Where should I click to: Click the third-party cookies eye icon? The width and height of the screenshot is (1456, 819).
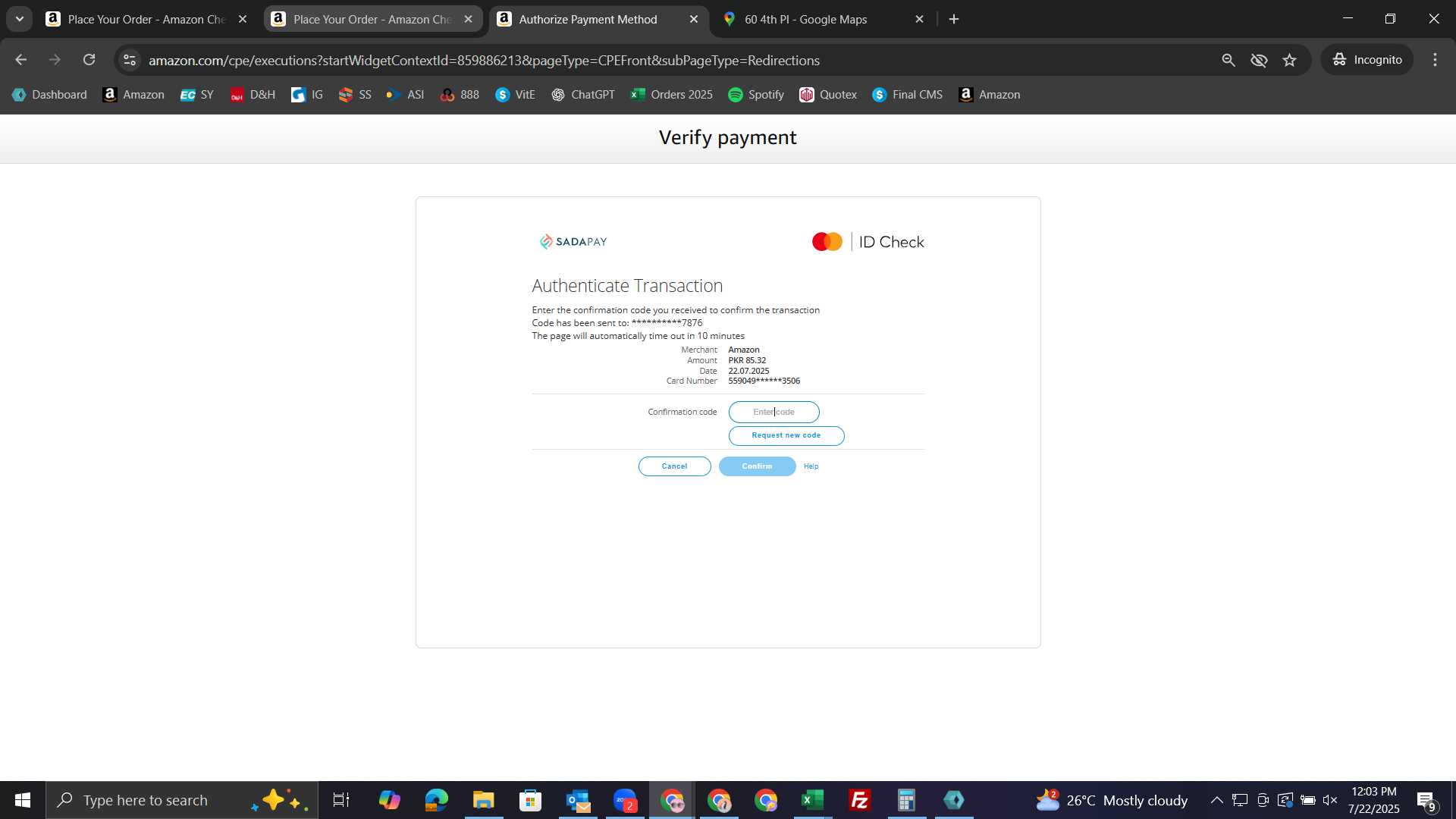coord(1259,60)
